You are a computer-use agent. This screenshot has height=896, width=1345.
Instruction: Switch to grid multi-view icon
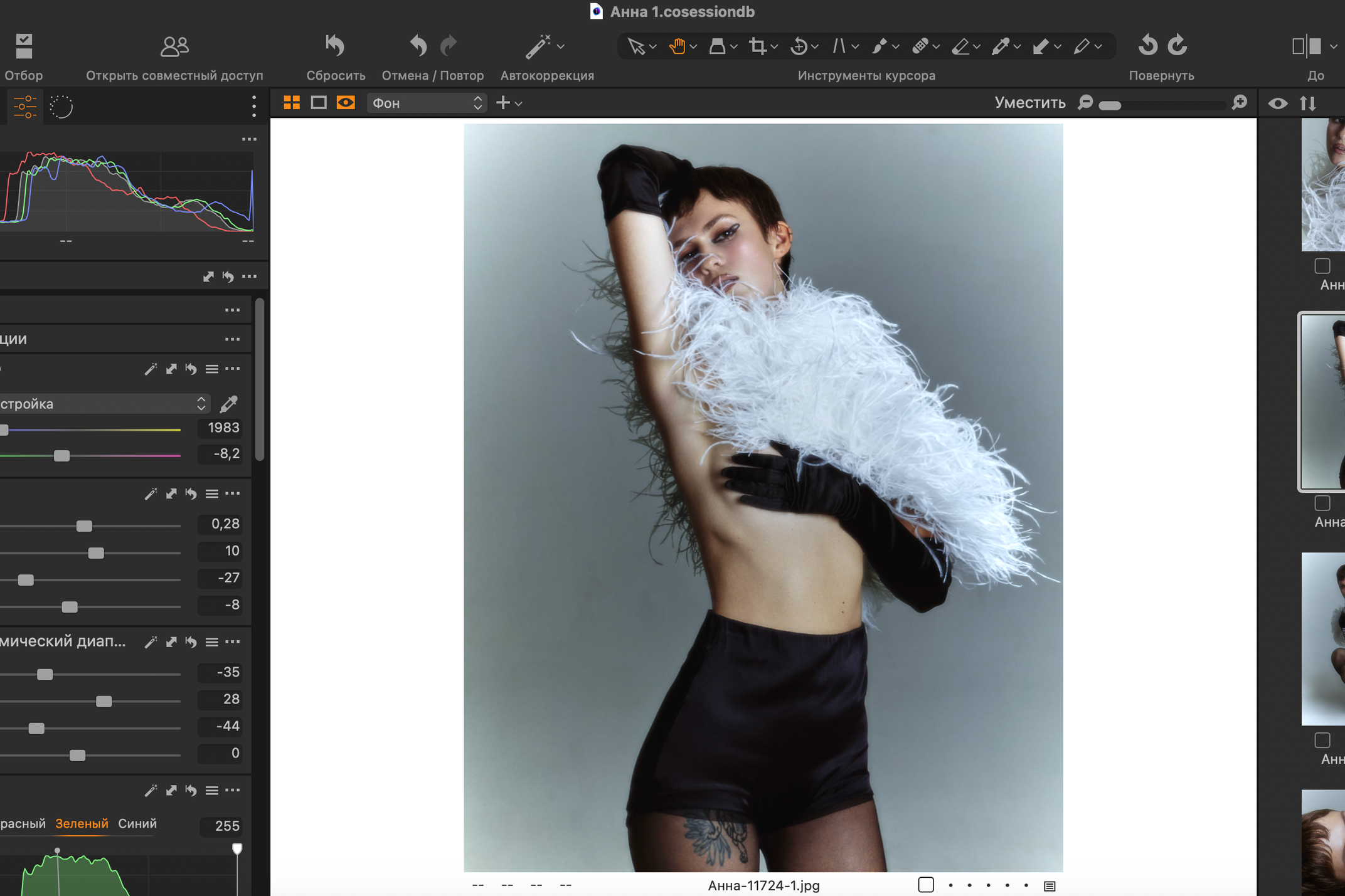point(292,103)
